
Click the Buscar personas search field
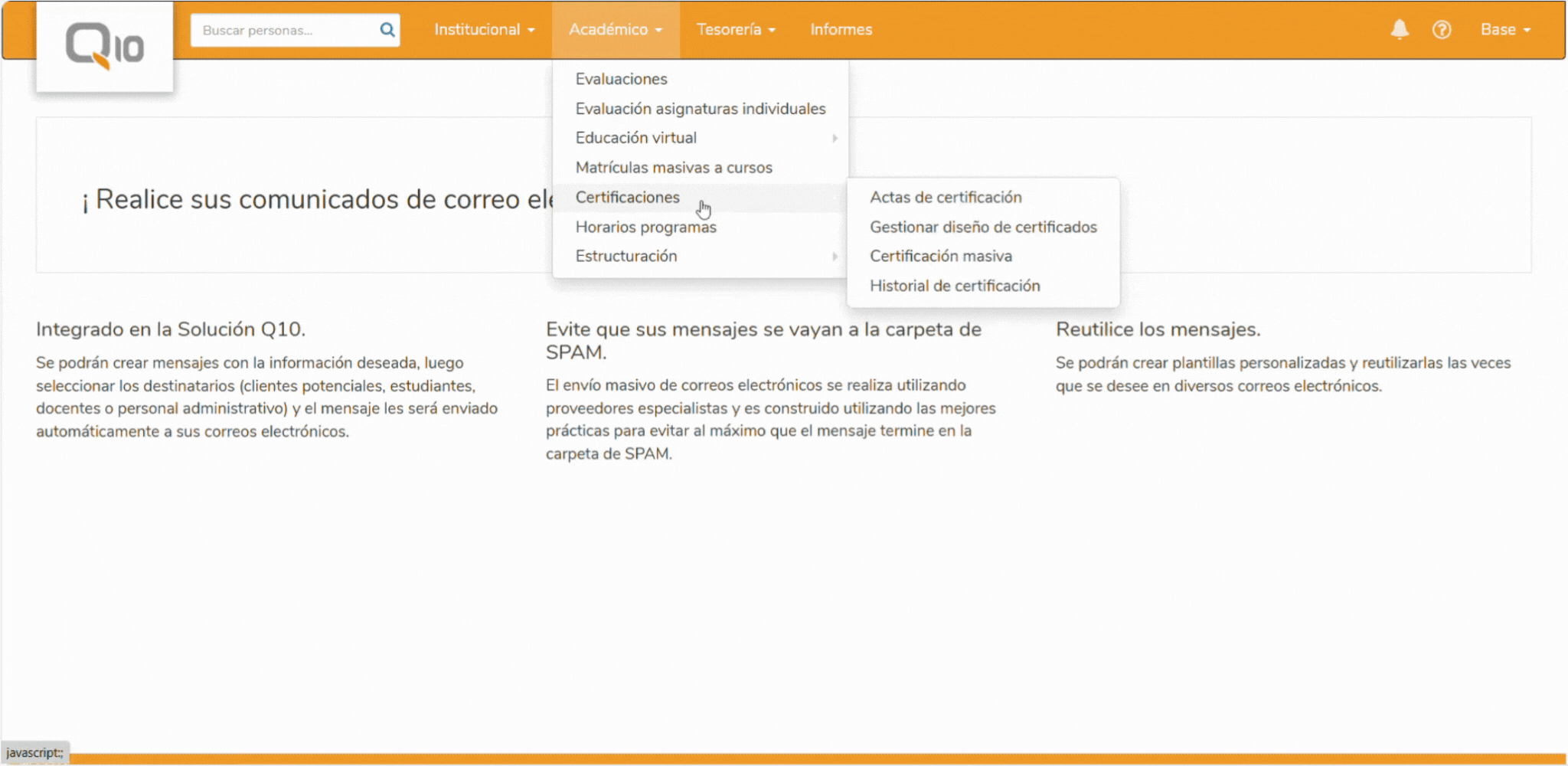click(283, 30)
